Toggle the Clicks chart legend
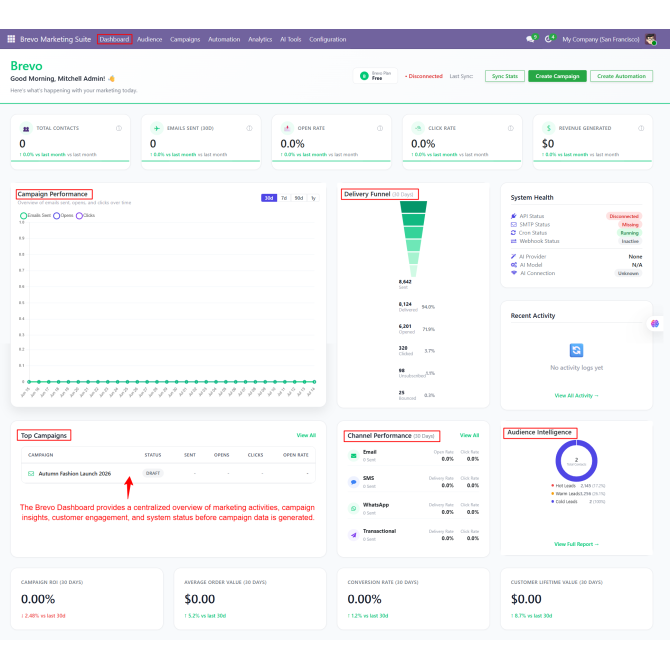Viewport: 670px width, 670px height. point(85,215)
